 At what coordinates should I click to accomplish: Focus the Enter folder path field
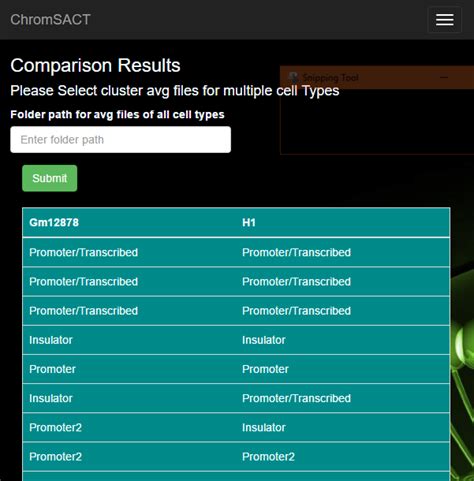coord(120,140)
